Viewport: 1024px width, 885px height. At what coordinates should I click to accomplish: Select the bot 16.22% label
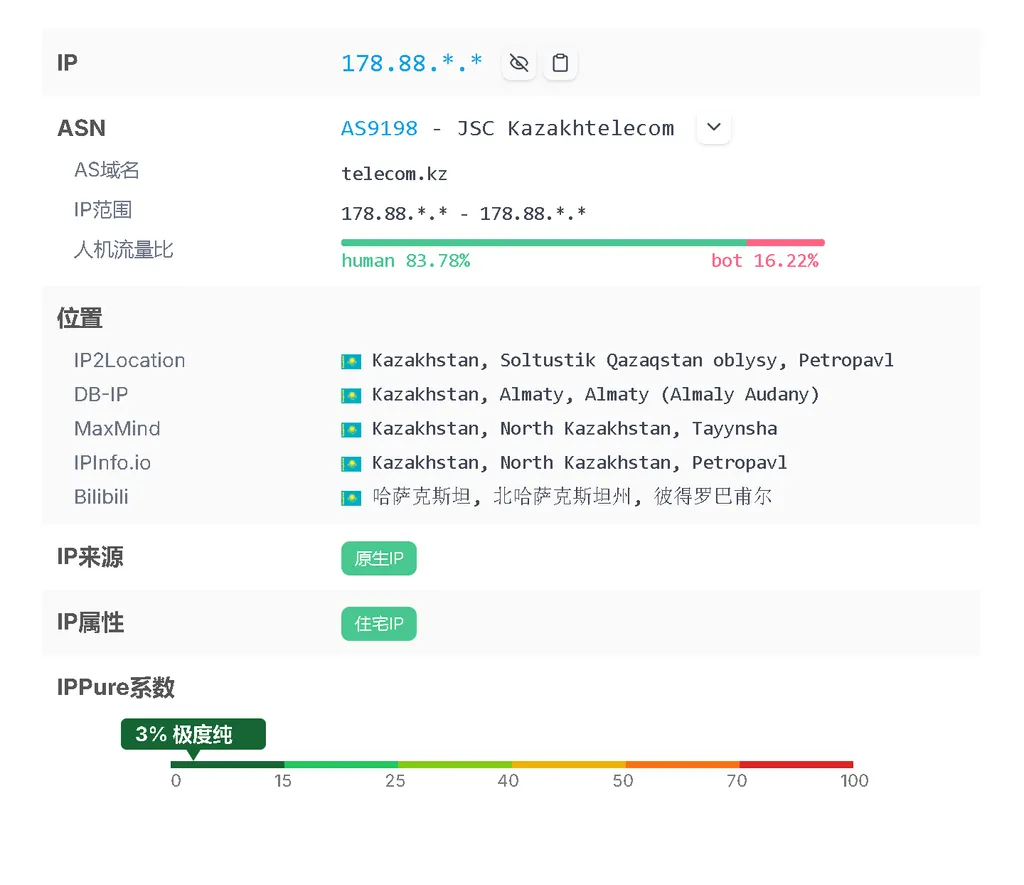tap(764, 261)
